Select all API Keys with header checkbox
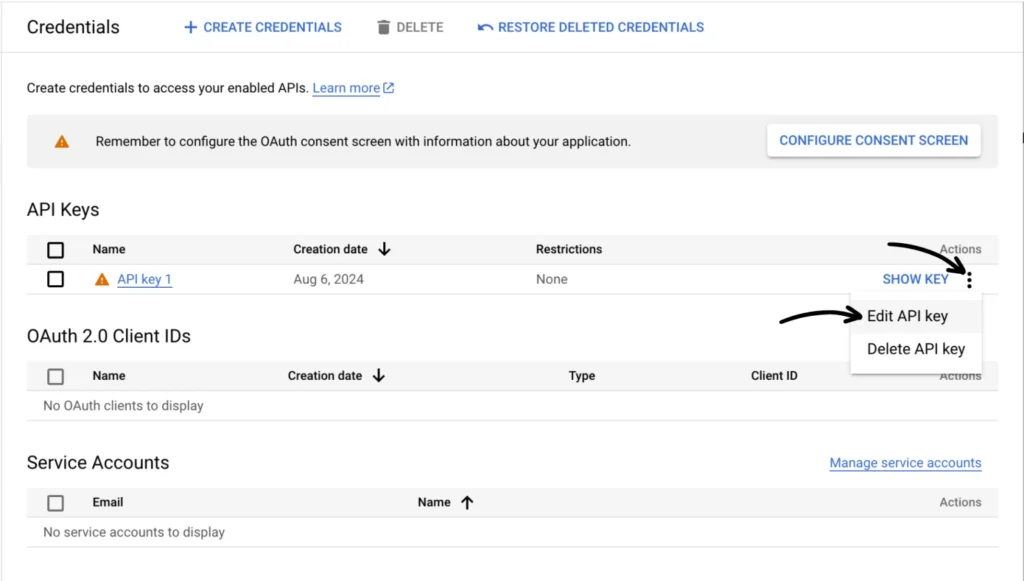This screenshot has width=1024, height=581. pos(56,250)
